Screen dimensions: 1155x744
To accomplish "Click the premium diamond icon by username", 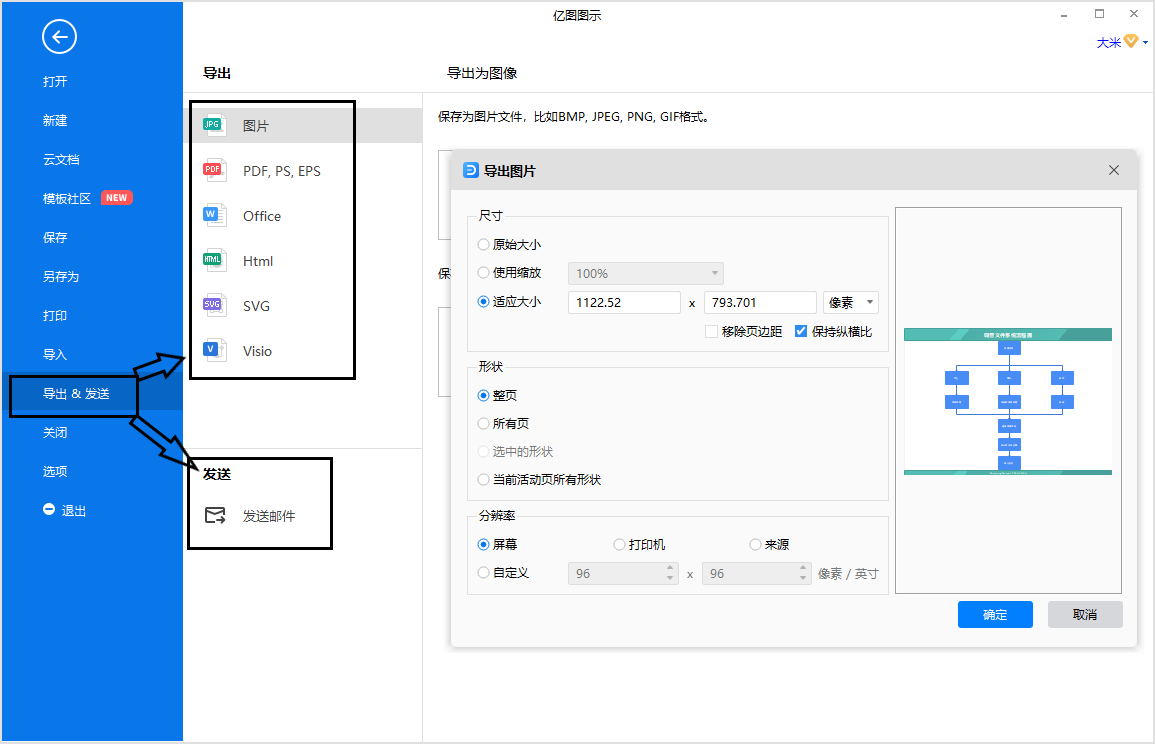I will click(1131, 42).
